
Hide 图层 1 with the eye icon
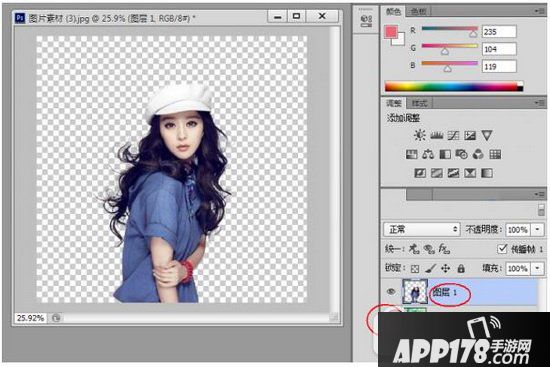click(x=391, y=292)
